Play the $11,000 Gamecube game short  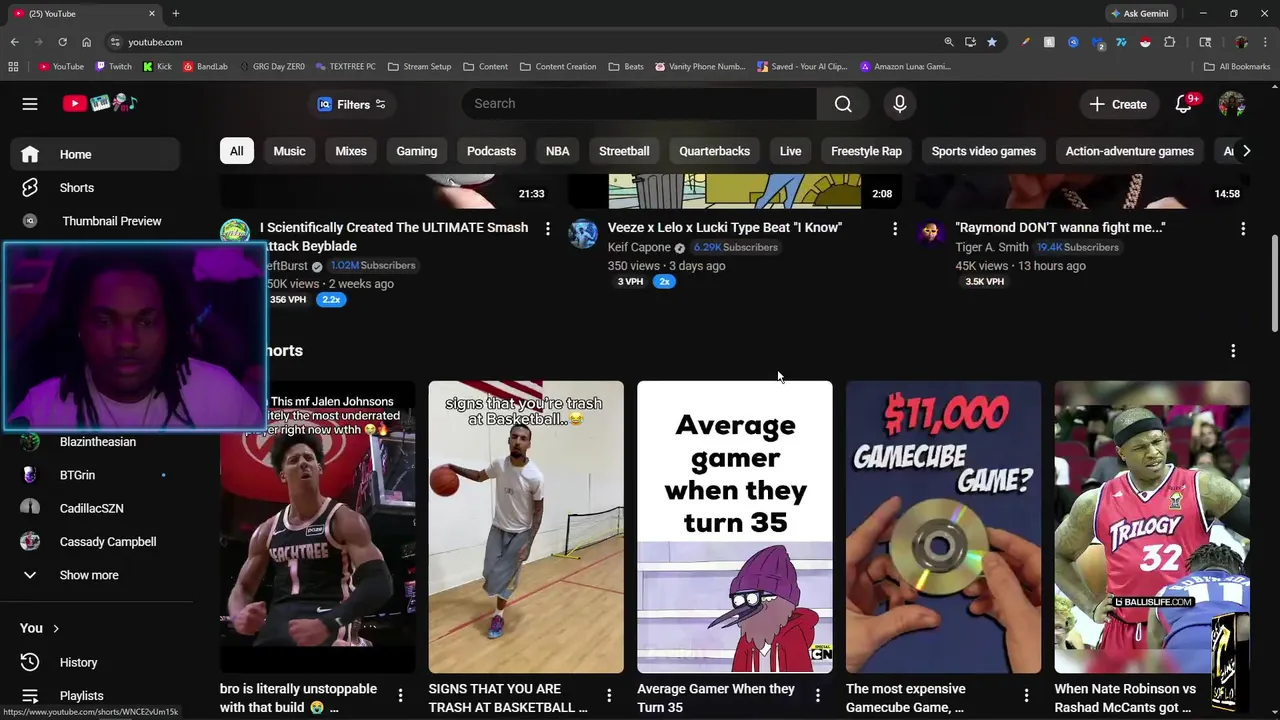coord(943,527)
